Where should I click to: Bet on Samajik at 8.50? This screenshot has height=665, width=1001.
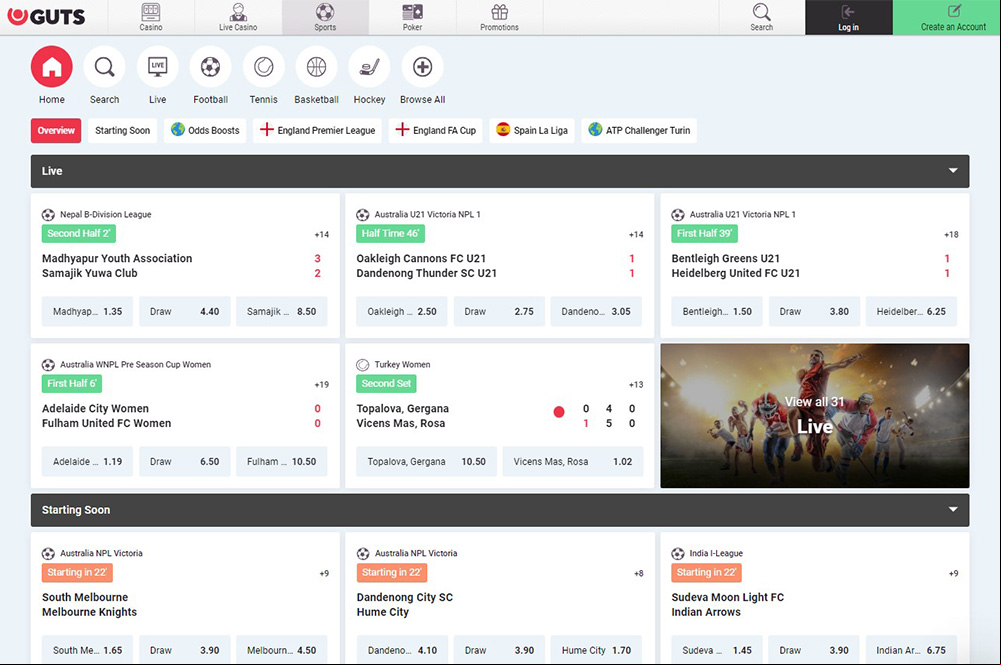click(282, 311)
